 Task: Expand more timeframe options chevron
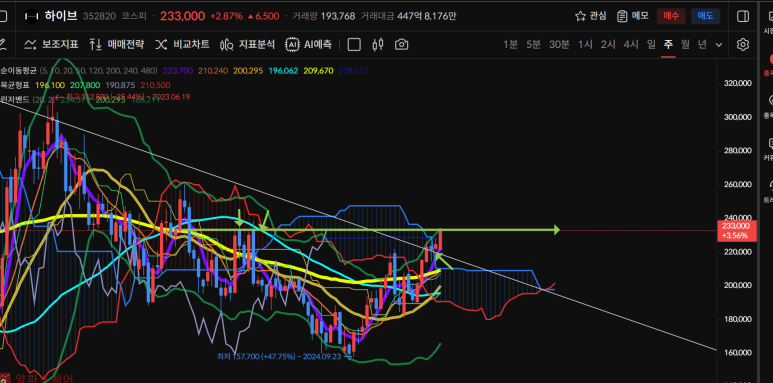pos(719,45)
